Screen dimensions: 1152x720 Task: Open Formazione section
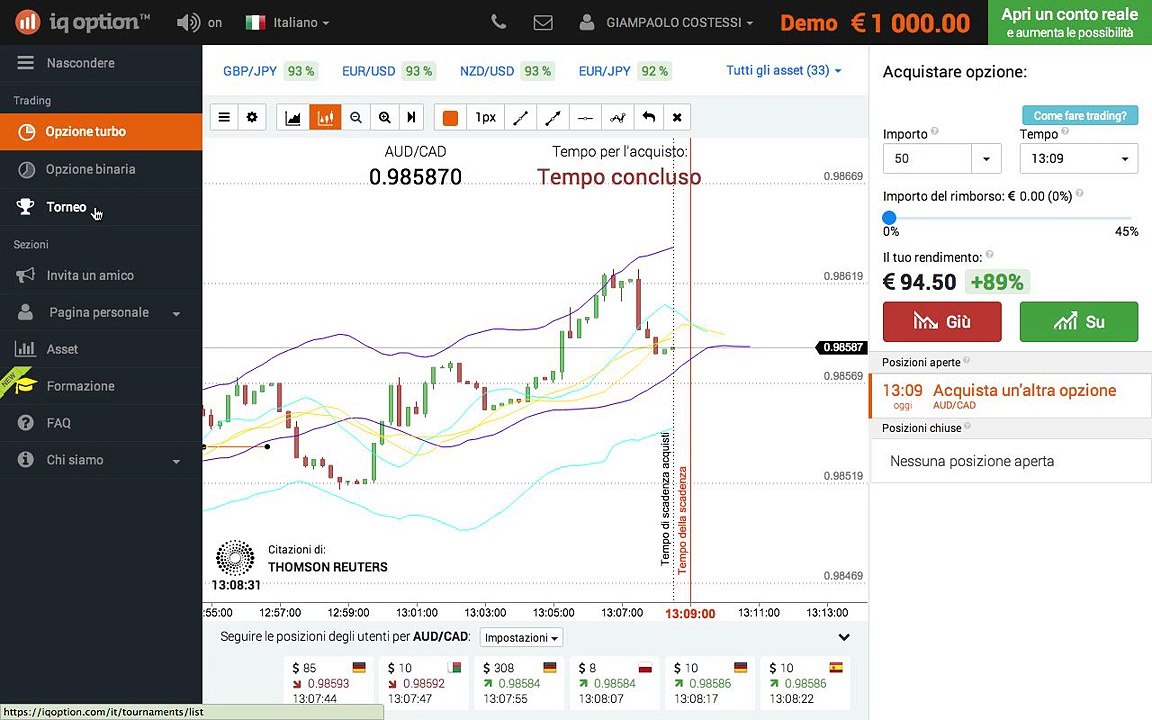[101, 386]
